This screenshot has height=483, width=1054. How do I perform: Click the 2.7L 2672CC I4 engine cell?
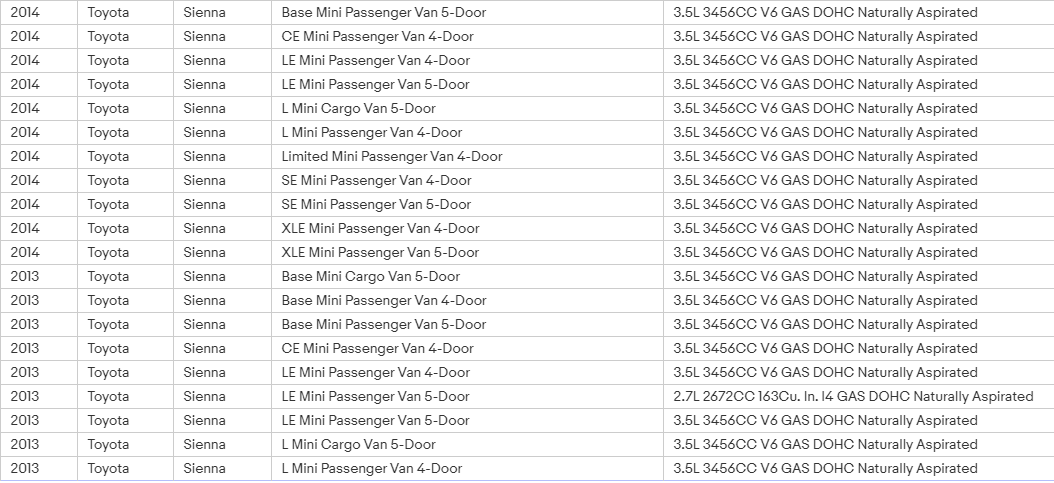click(x=858, y=396)
